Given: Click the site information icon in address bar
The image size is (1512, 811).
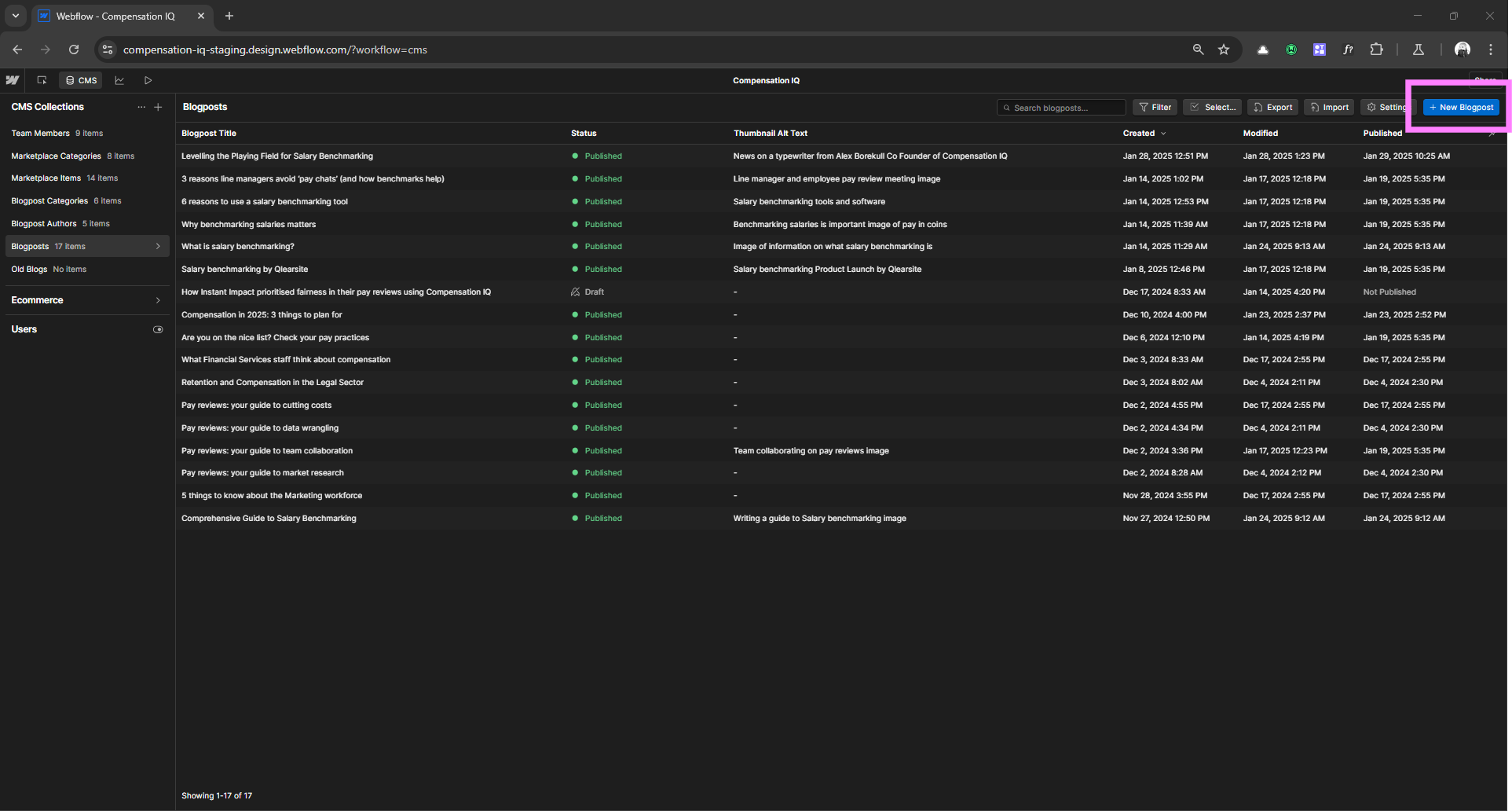Looking at the screenshot, I should tap(108, 50).
